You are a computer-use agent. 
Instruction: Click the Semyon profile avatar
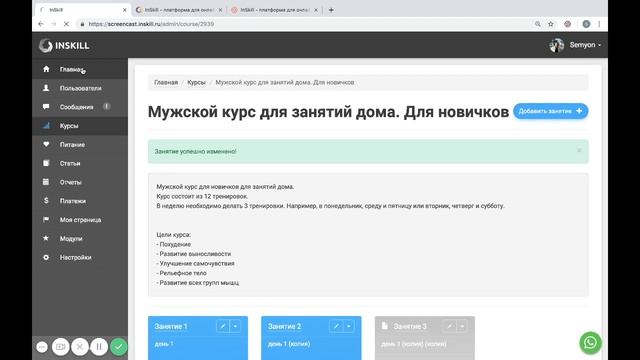(x=556, y=45)
